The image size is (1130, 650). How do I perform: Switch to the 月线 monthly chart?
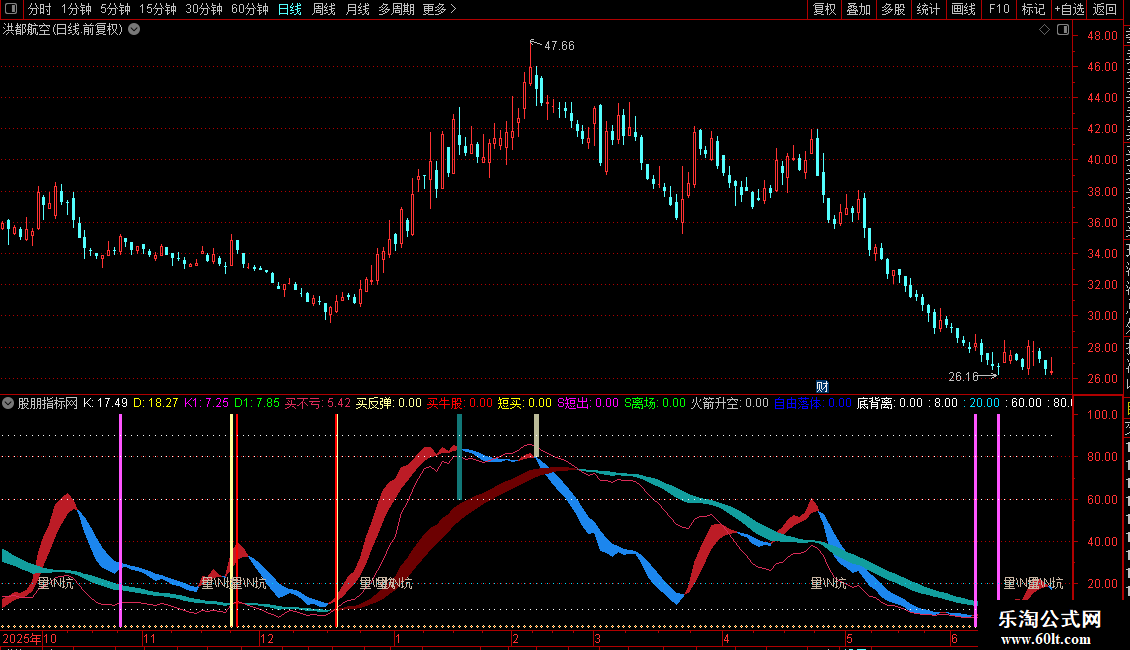(357, 9)
